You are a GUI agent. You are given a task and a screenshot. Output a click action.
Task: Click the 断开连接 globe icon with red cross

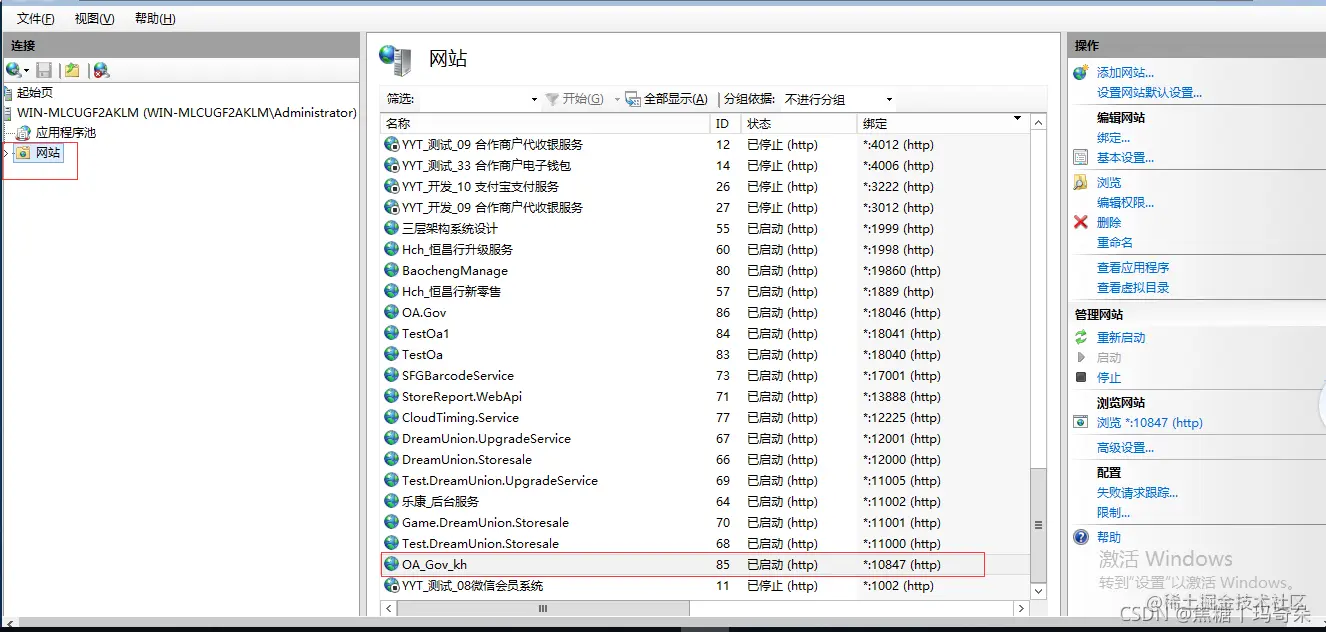tap(100, 70)
